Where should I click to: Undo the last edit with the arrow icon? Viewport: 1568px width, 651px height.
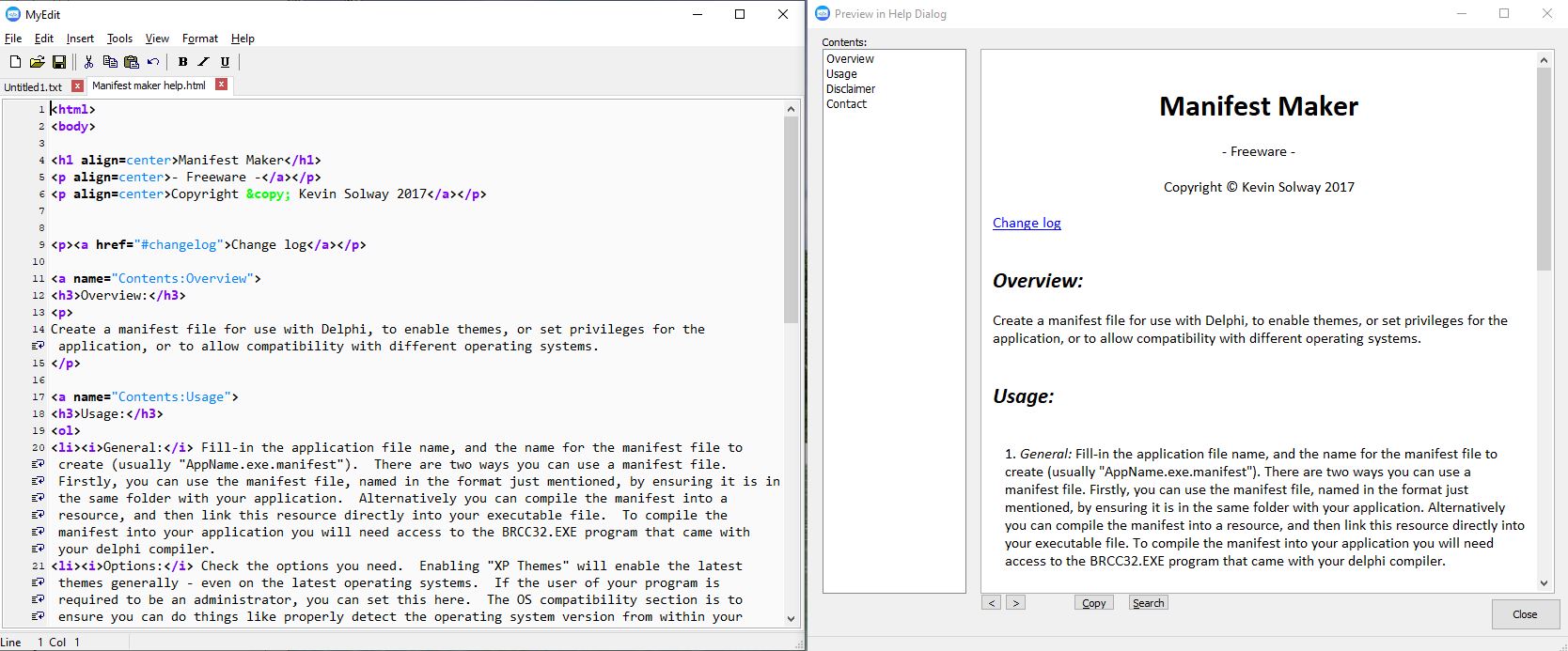point(153,62)
